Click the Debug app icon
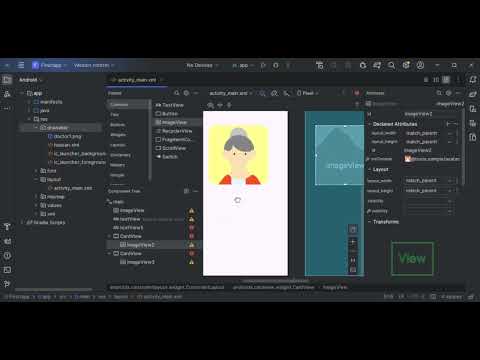This screenshot has width=480, height=360. 276,65
